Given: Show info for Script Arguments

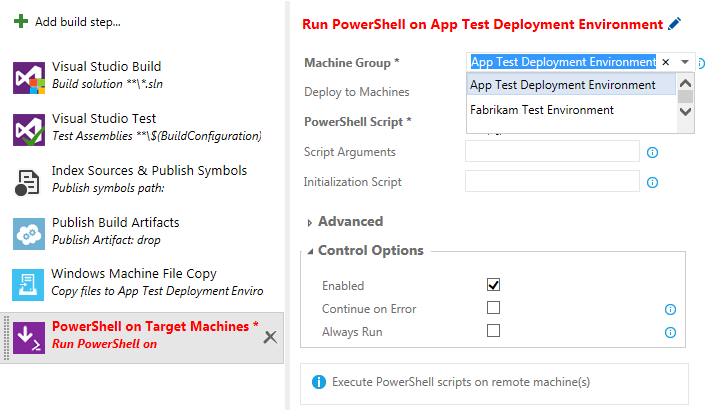Looking at the screenshot, I should pos(652,153).
